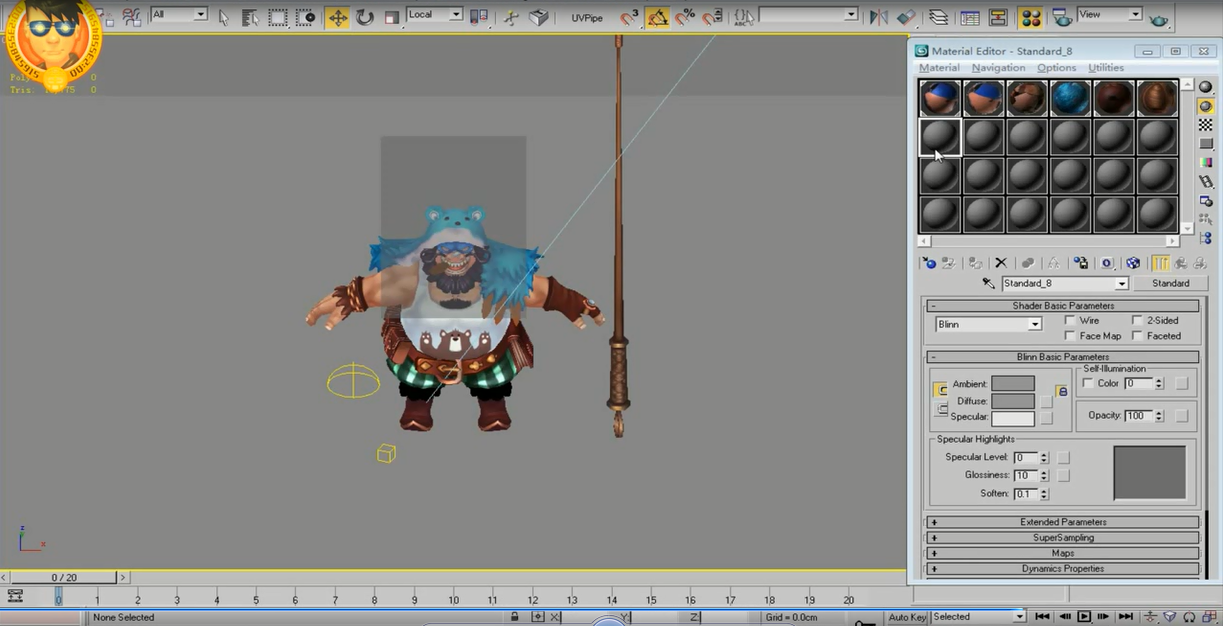Collapse the Blinn Basic Parameters rollout
Screen dimensions: 1223x626
click(x=1062, y=357)
